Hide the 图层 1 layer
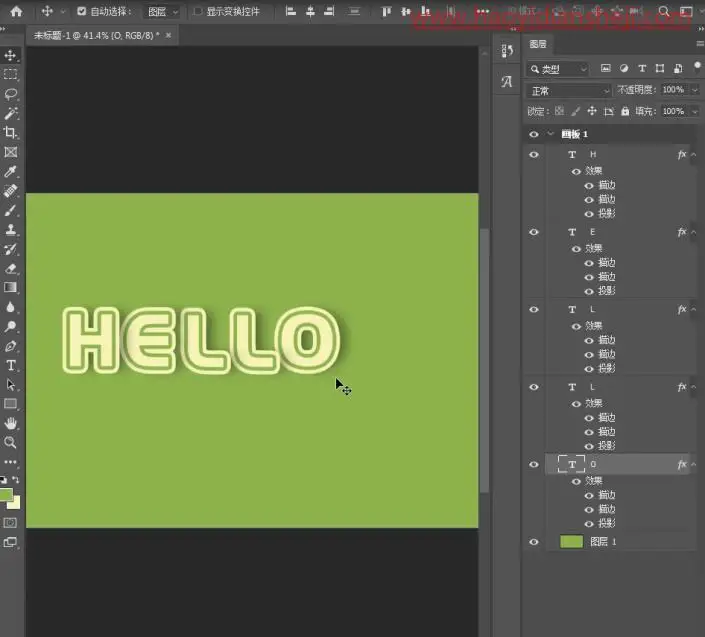The image size is (705, 637). pyautogui.click(x=534, y=542)
